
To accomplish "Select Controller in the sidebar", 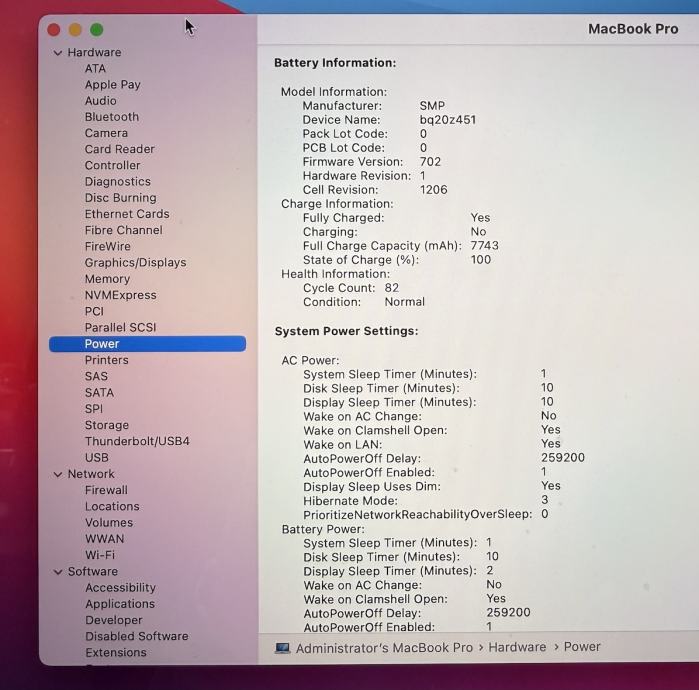I will 113,165.
